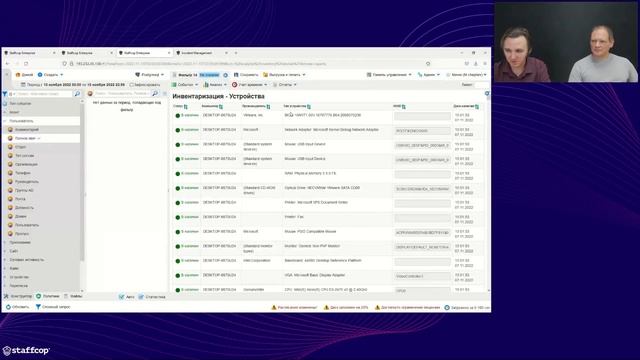Open the Анализ menu
The height and width of the screenshot is (360, 640).
(x=215, y=84)
